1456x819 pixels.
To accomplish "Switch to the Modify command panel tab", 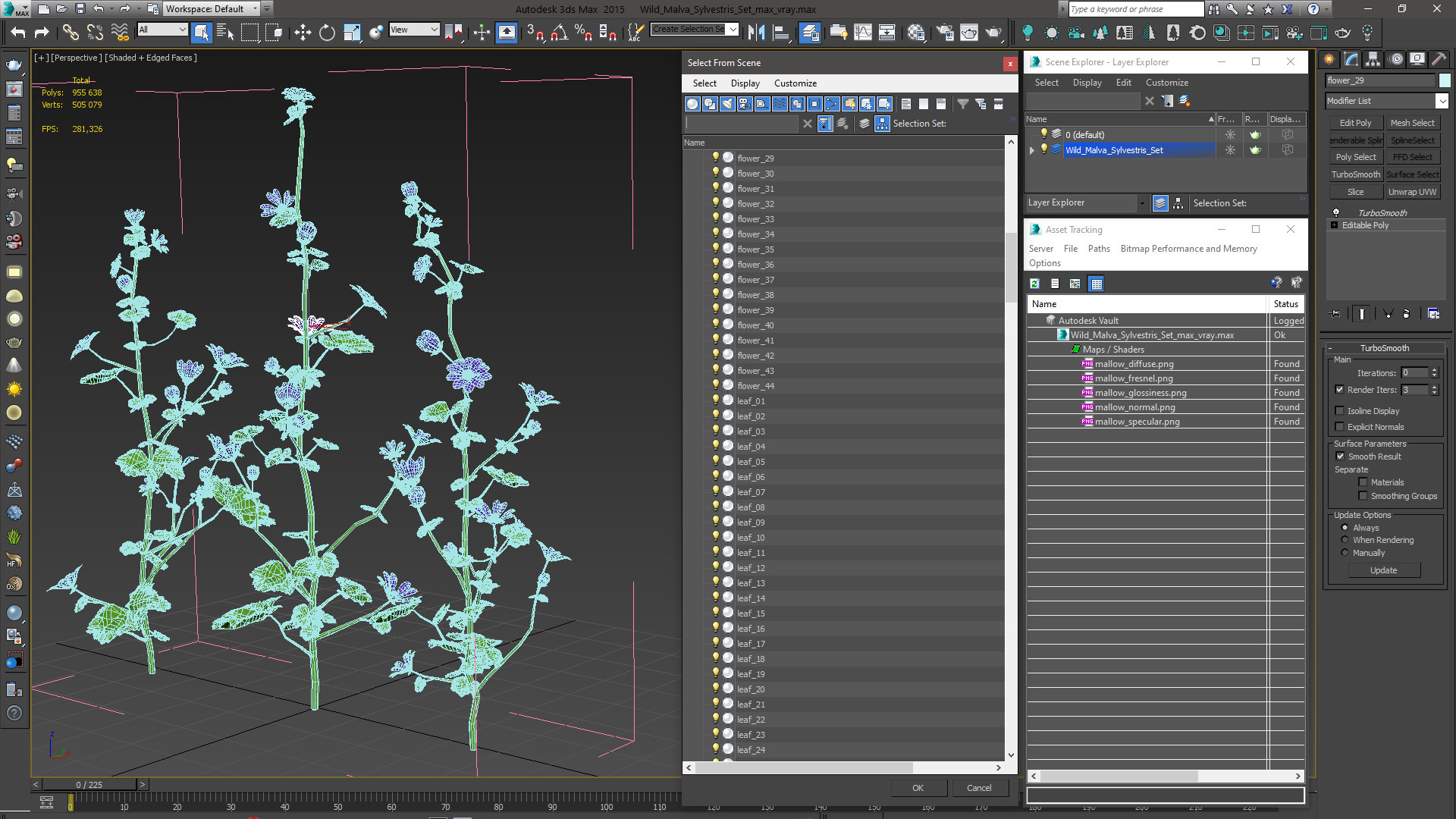I will [1351, 59].
